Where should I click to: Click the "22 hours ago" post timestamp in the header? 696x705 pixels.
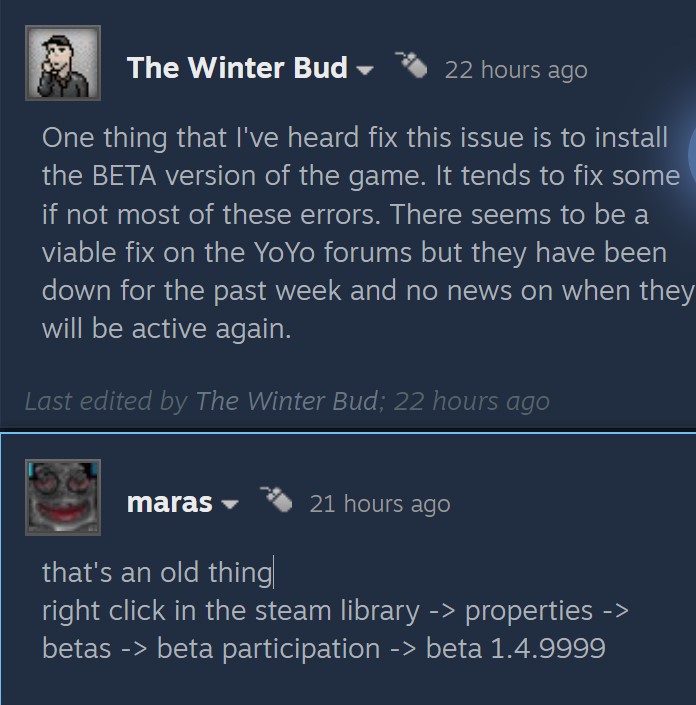[x=515, y=70]
